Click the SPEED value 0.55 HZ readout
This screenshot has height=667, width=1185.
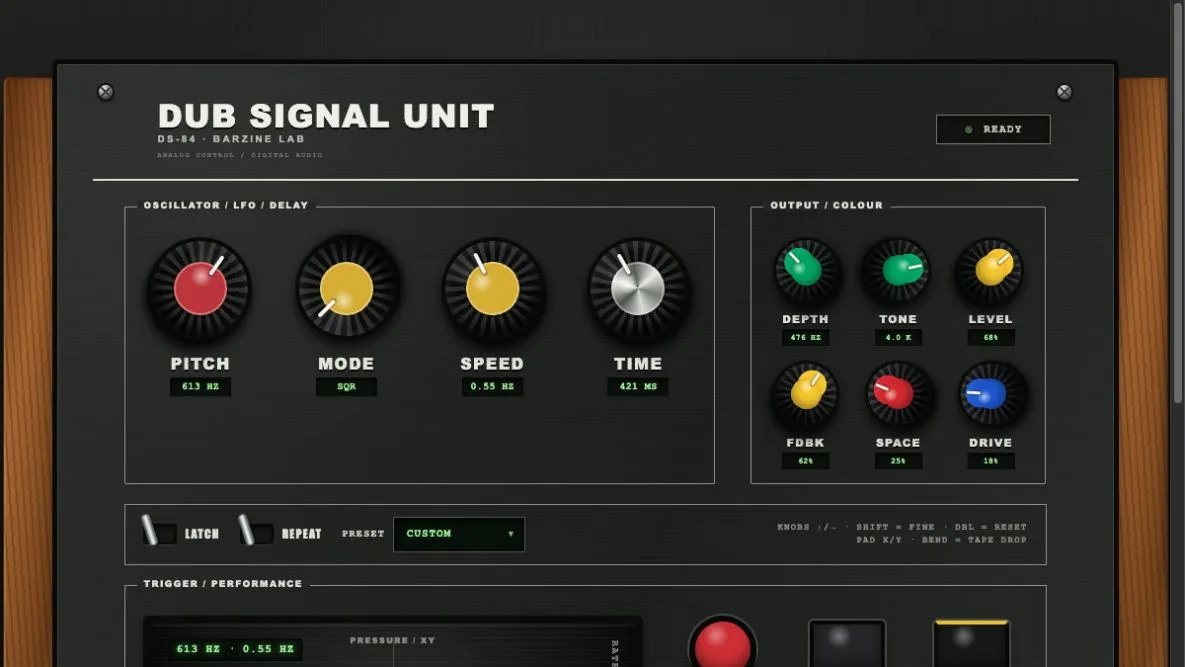[492, 386]
